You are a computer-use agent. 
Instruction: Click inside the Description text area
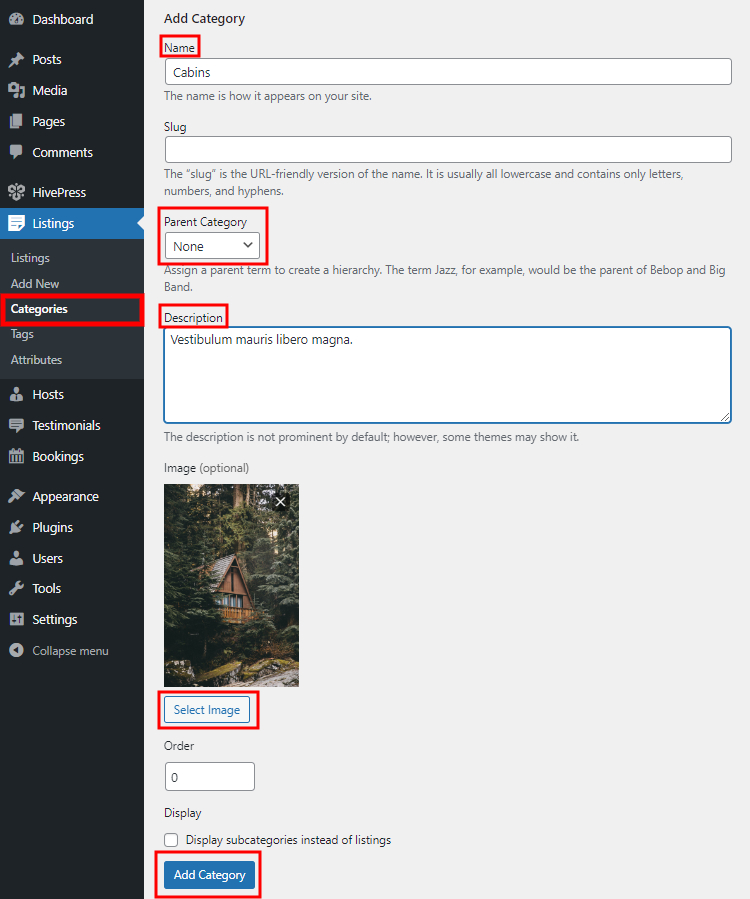click(447, 375)
